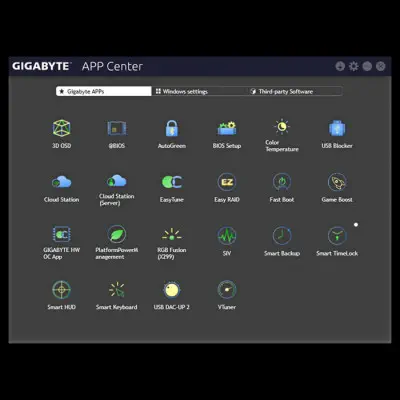Screen dimensions: 400x400
Task: Minimize the APP Center window
Action: click(367, 66)
